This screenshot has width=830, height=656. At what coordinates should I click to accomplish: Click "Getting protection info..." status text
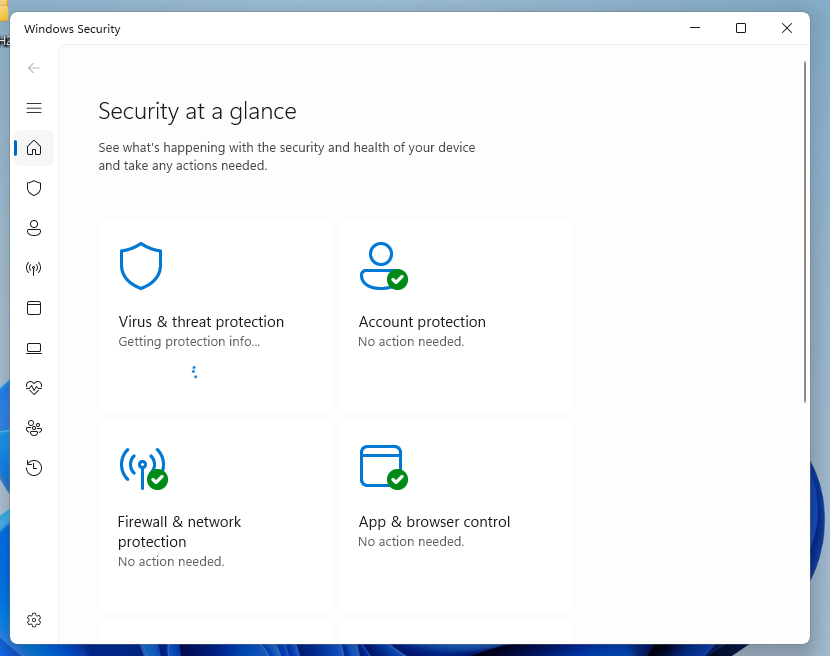[189, 342]
